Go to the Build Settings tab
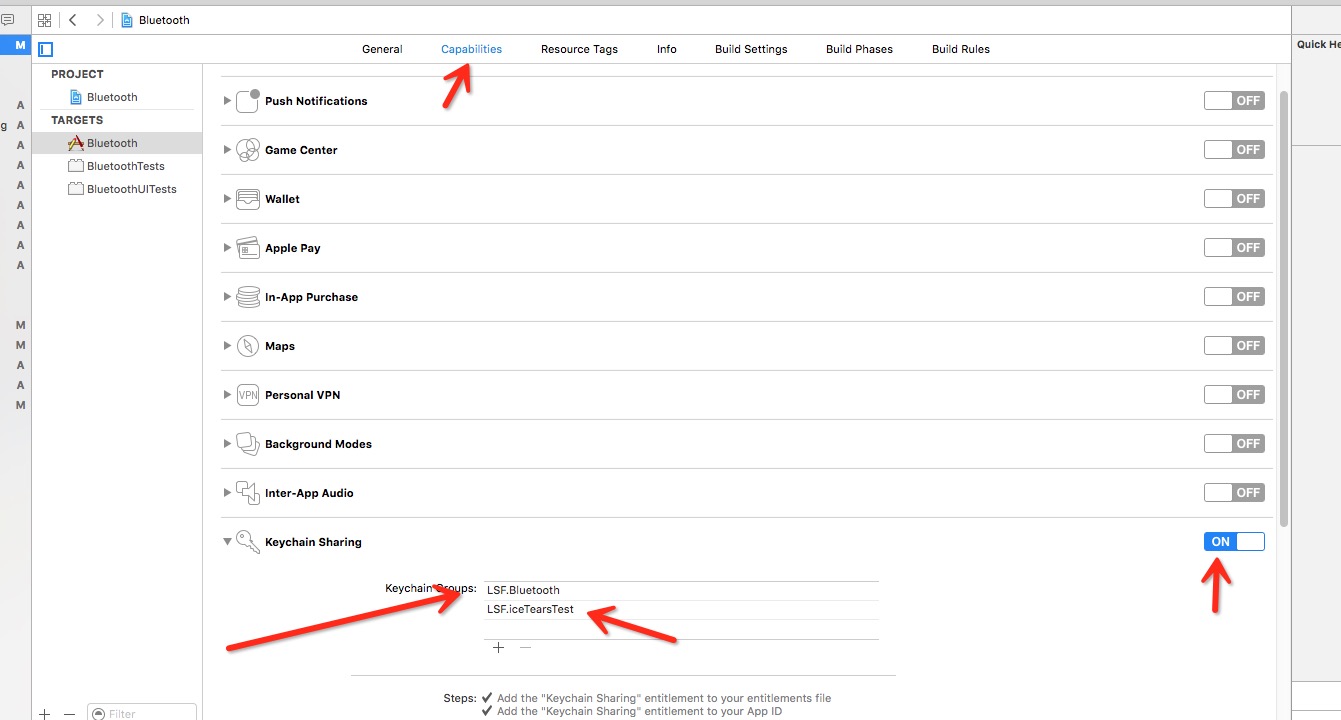The height and width of the screenshot is (720, 1341). tap(751, 49)
